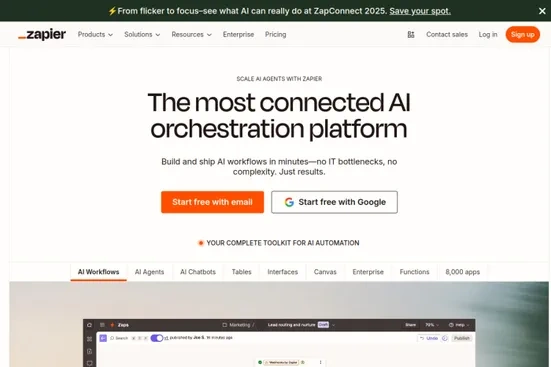Click the Save your spot link

[420, 11]
